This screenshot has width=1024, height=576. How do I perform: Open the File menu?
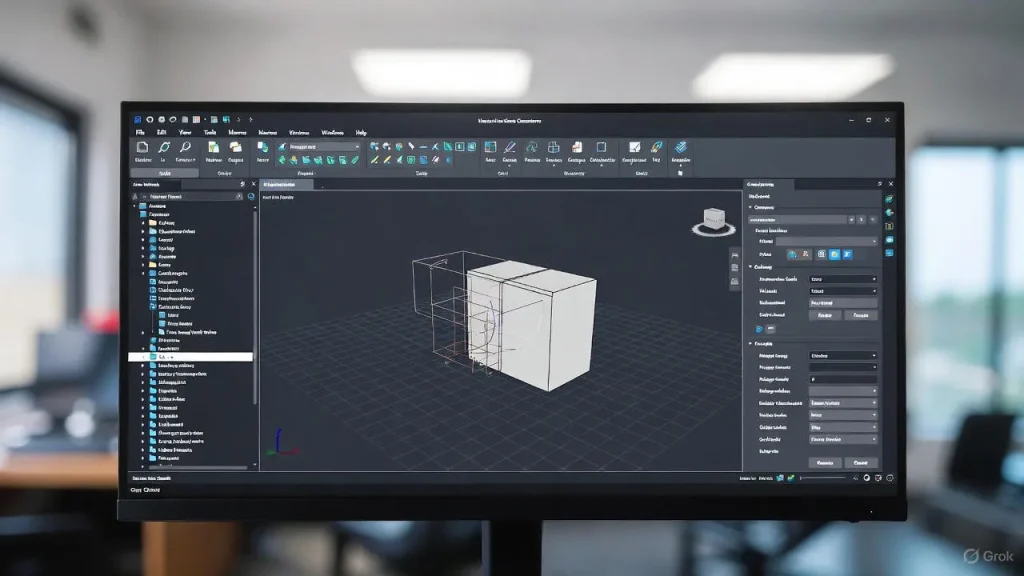pyautogui.click(x=140, y=133)
